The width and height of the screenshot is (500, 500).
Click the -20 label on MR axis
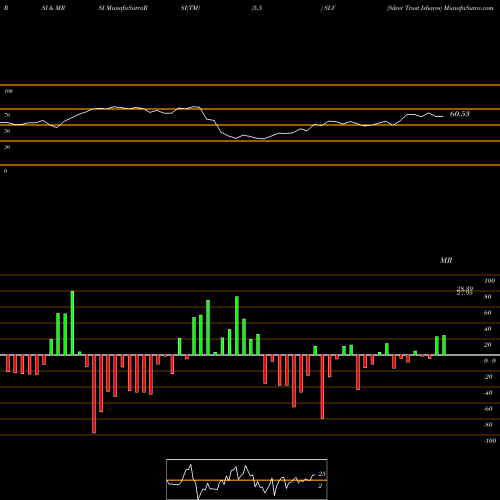click(488, 377)
